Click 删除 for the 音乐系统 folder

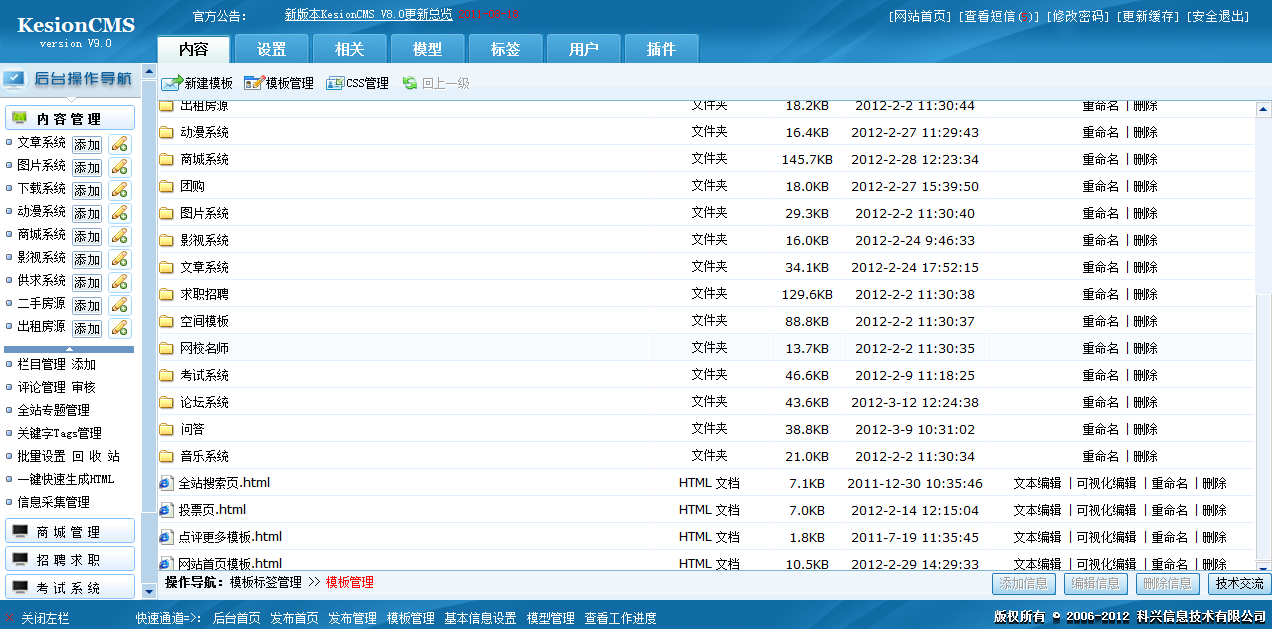(x=1145, y=456)
